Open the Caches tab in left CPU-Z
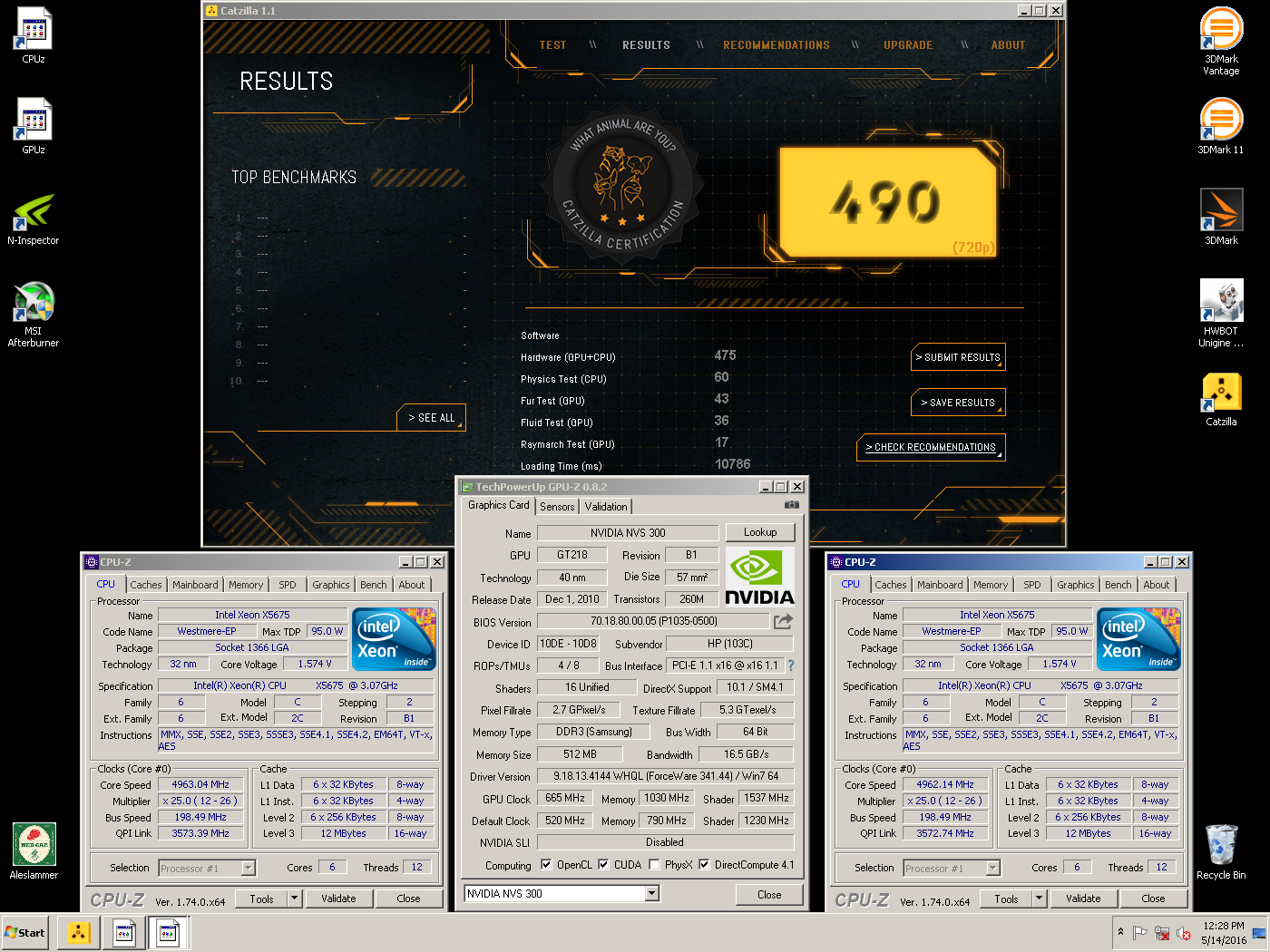1270x952 pixels. coord(146,585)
